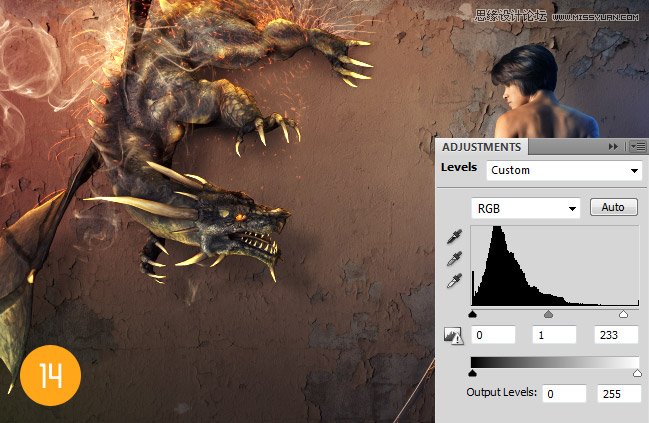Viewport: 649px width, 423px height.
Task: Click the white input level slider handle
Action: pyautogui.click(x=623, y=314)
